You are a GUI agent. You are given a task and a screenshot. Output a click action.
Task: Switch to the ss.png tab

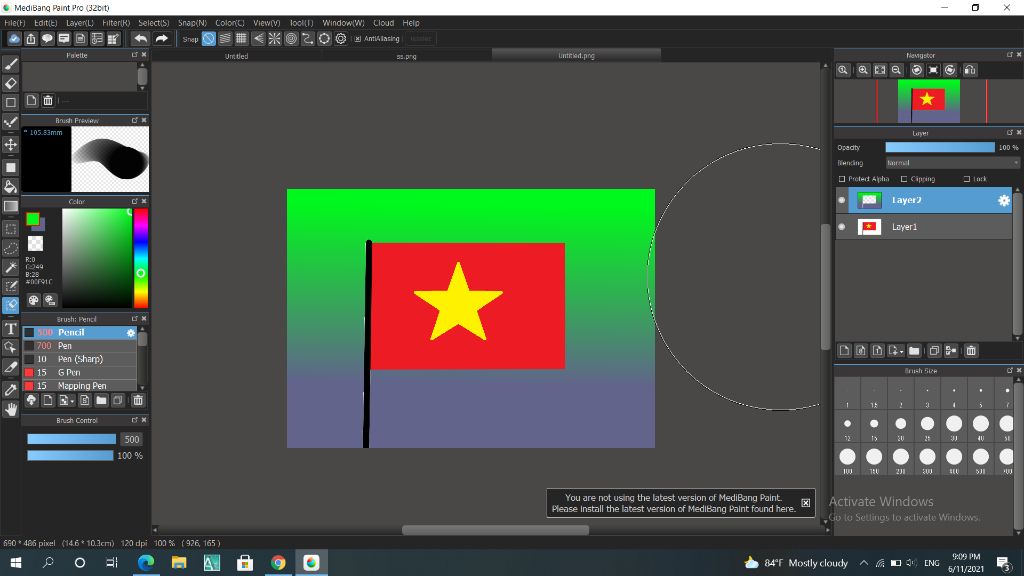[406, 56]
